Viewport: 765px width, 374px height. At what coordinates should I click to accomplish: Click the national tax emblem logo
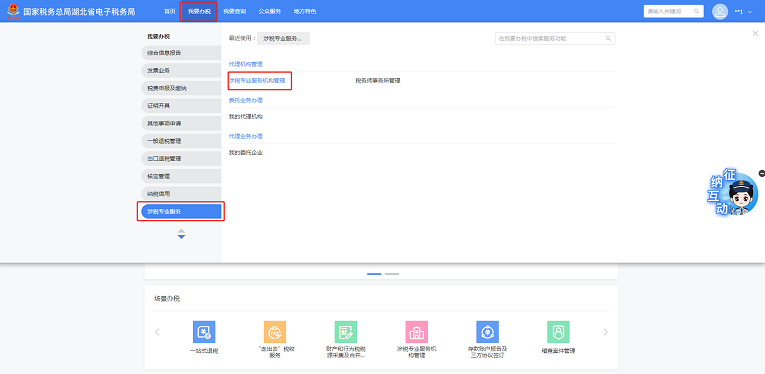point(13,11)
